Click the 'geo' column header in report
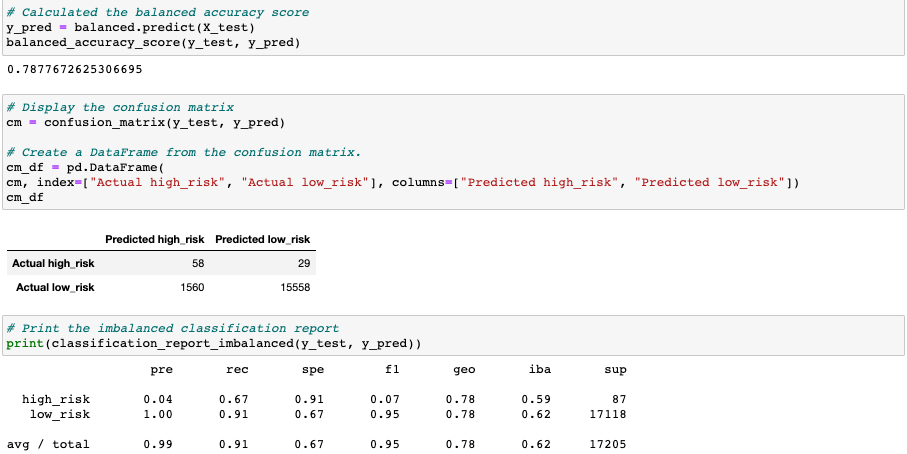The width and height of the screenshot is (907, 454). pos(464,370)
